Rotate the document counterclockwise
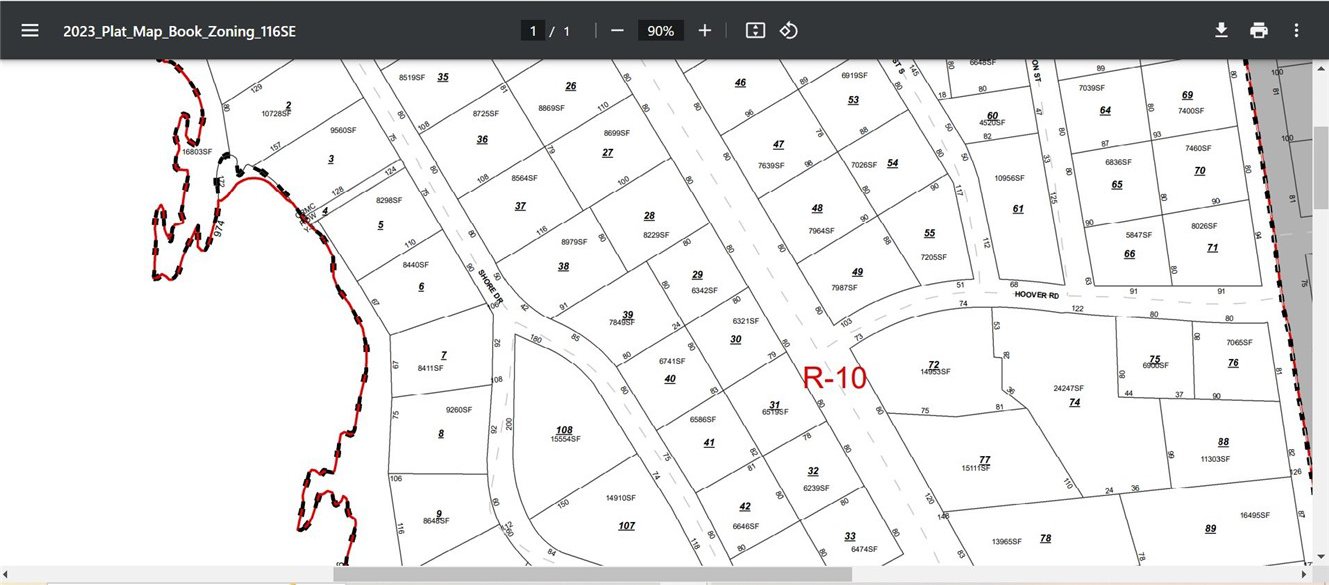Viewport: 1329px width, 585px height. (x=789, y=31)
